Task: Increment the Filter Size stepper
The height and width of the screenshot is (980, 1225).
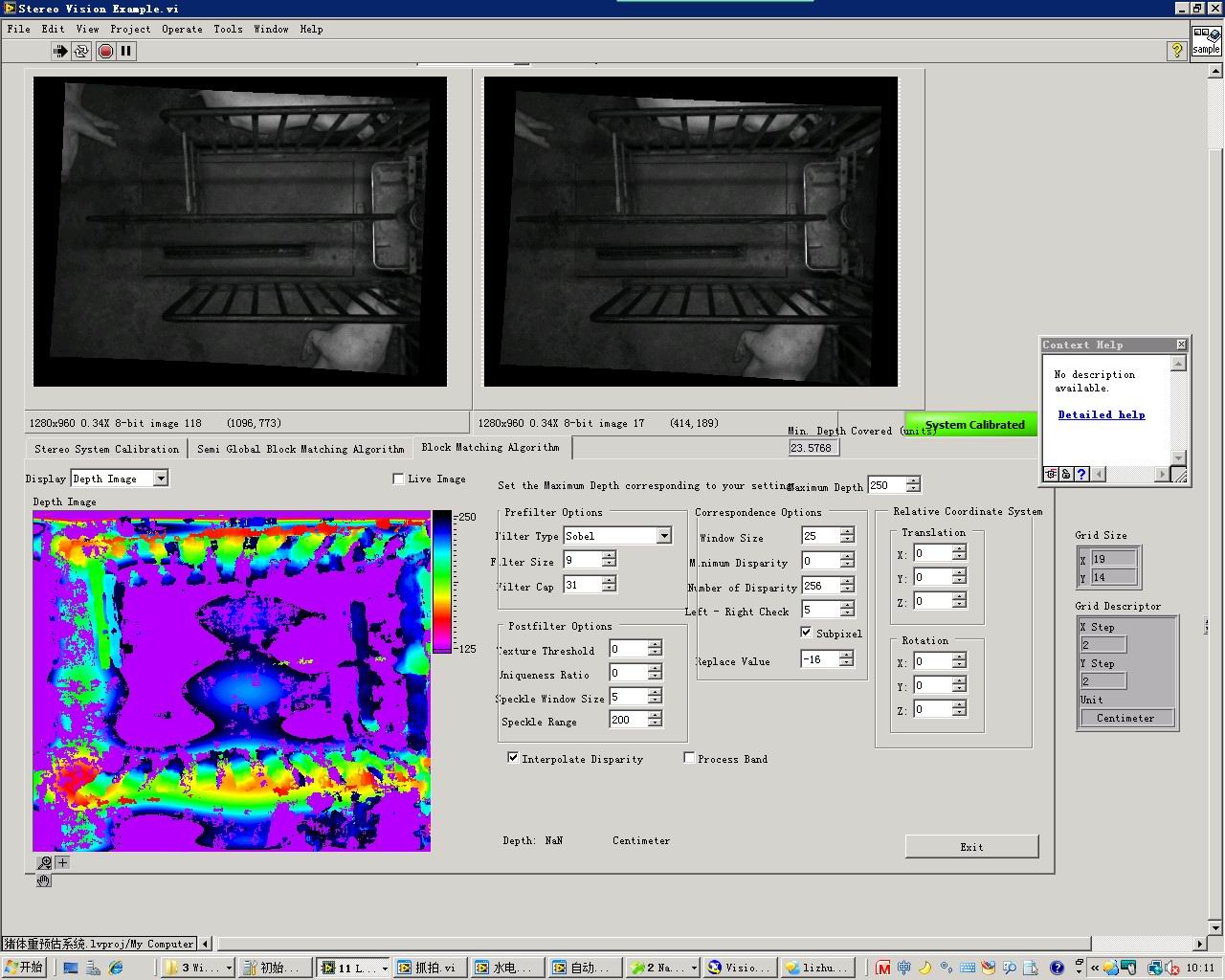Action: (609, 555)
